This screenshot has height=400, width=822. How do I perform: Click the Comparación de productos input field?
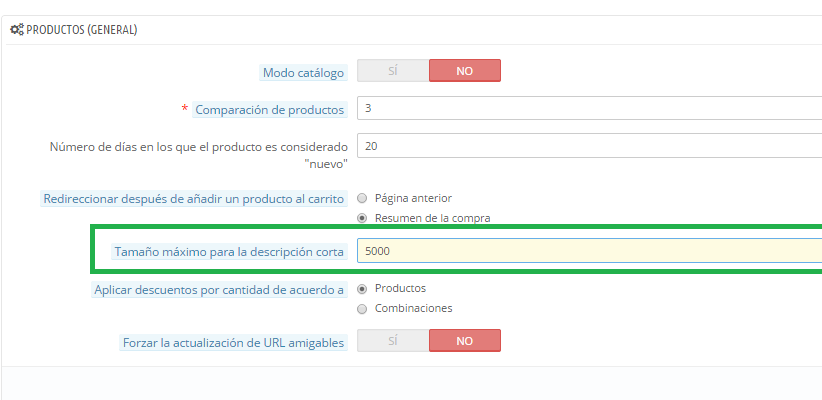point(590,108)
